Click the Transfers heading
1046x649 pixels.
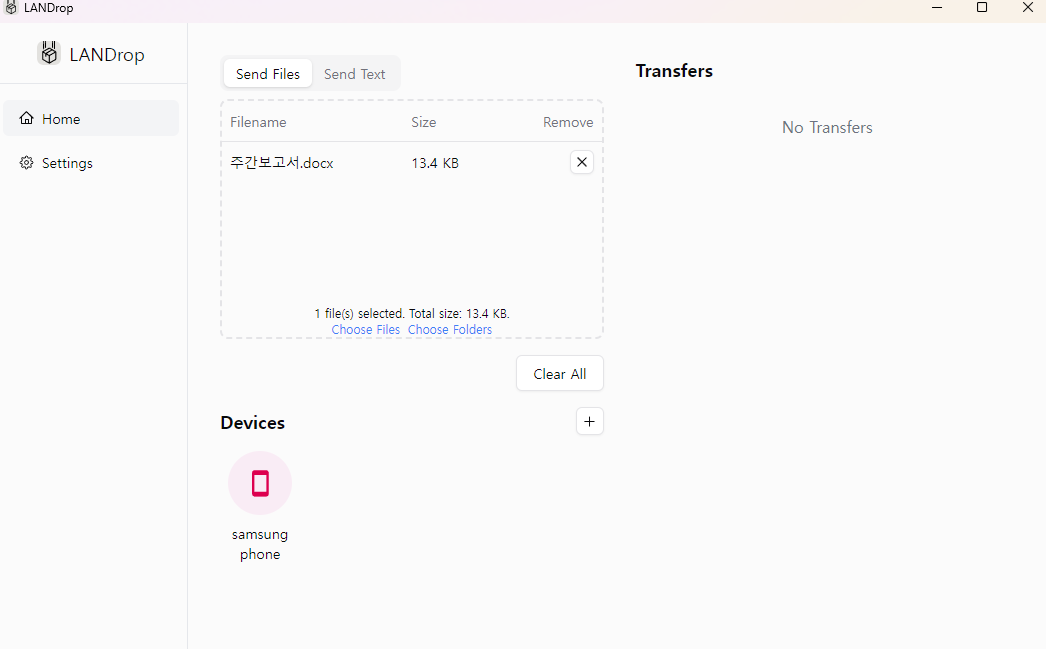[674, 71]
